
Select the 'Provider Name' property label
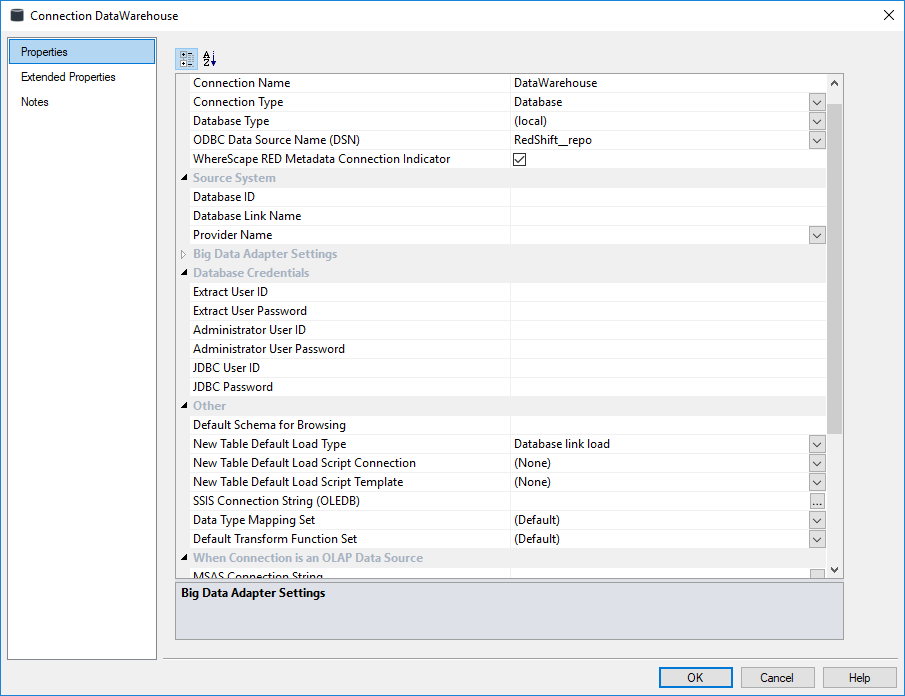[x=233, y=235]
